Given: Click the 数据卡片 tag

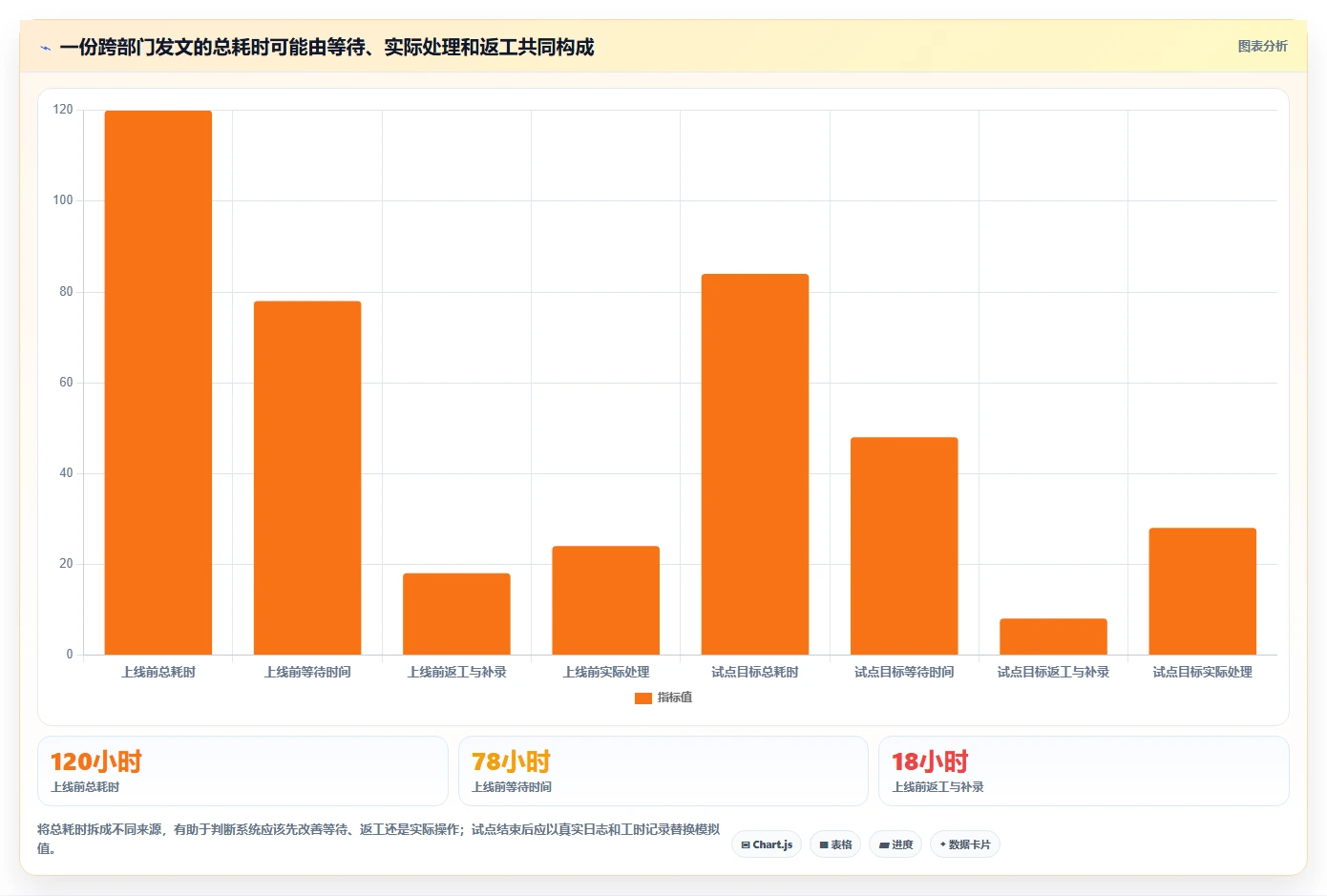Looking at the screenshot, I should [x=964, y=844].
